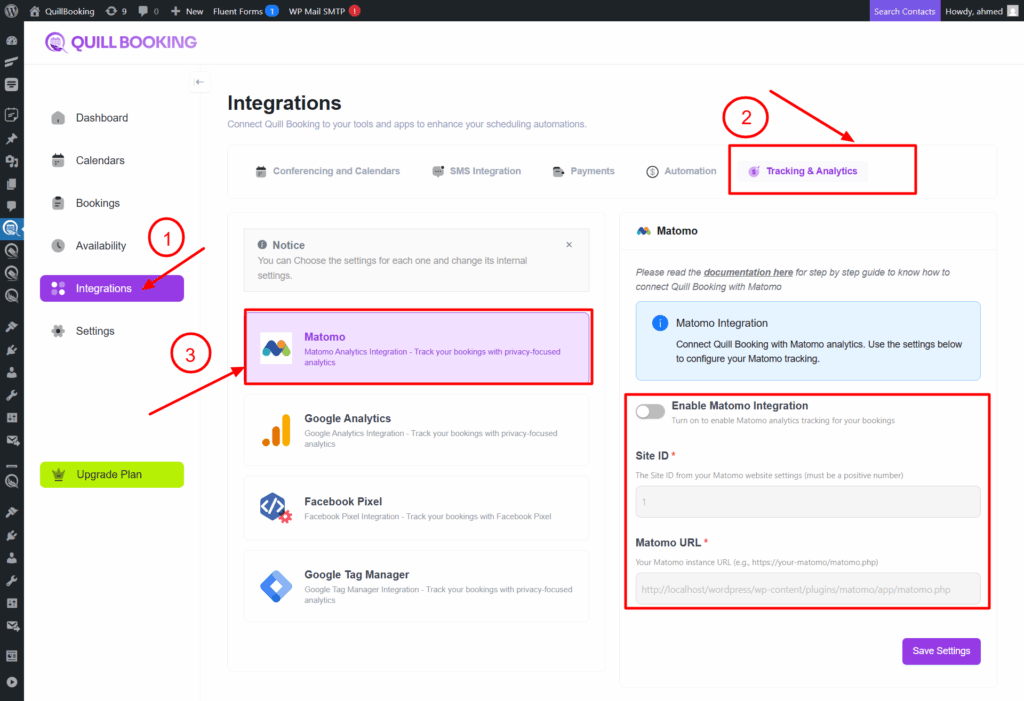Collapse the sidebar with arrow button

[x=199, y=81]
